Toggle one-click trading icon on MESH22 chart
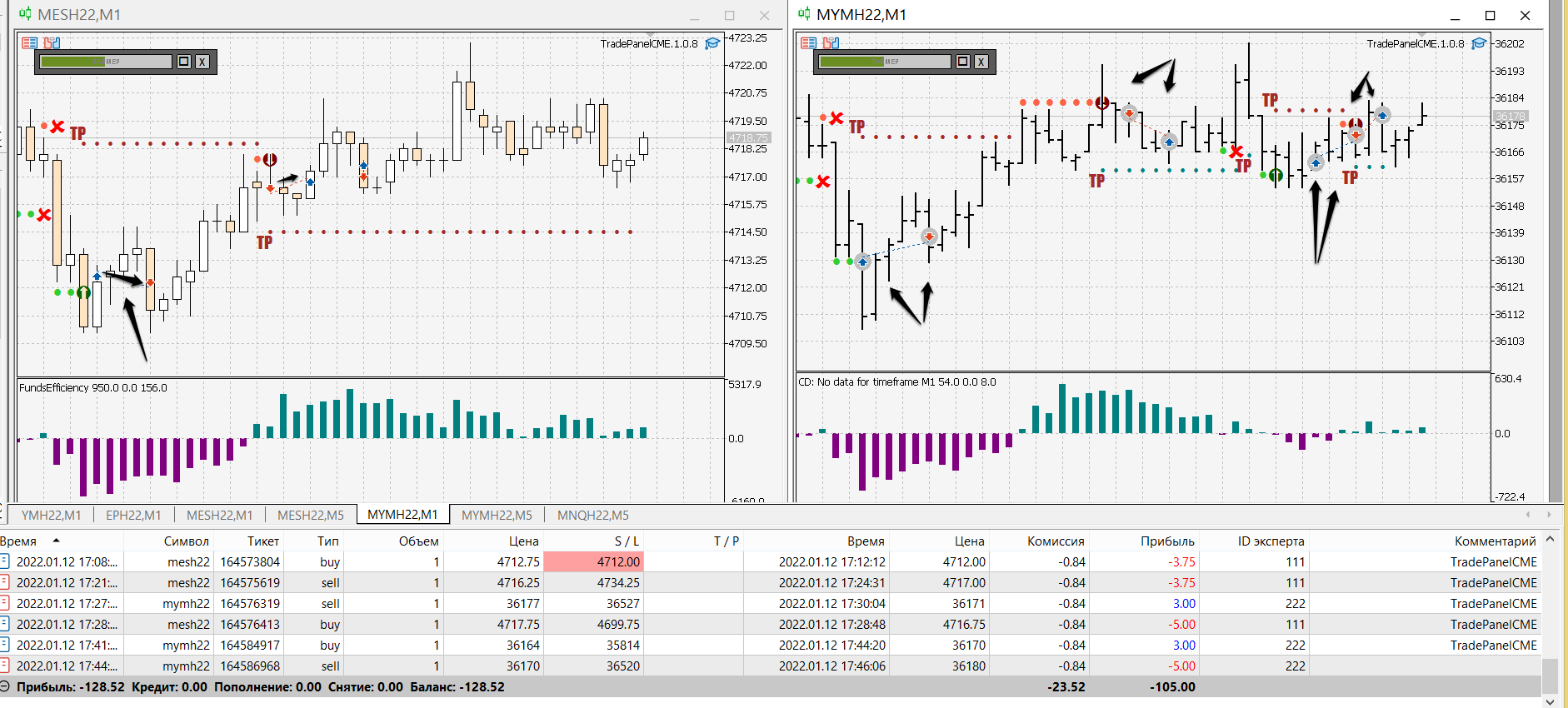This screenshot has width=1568, height=708. (x=52, y=43)
